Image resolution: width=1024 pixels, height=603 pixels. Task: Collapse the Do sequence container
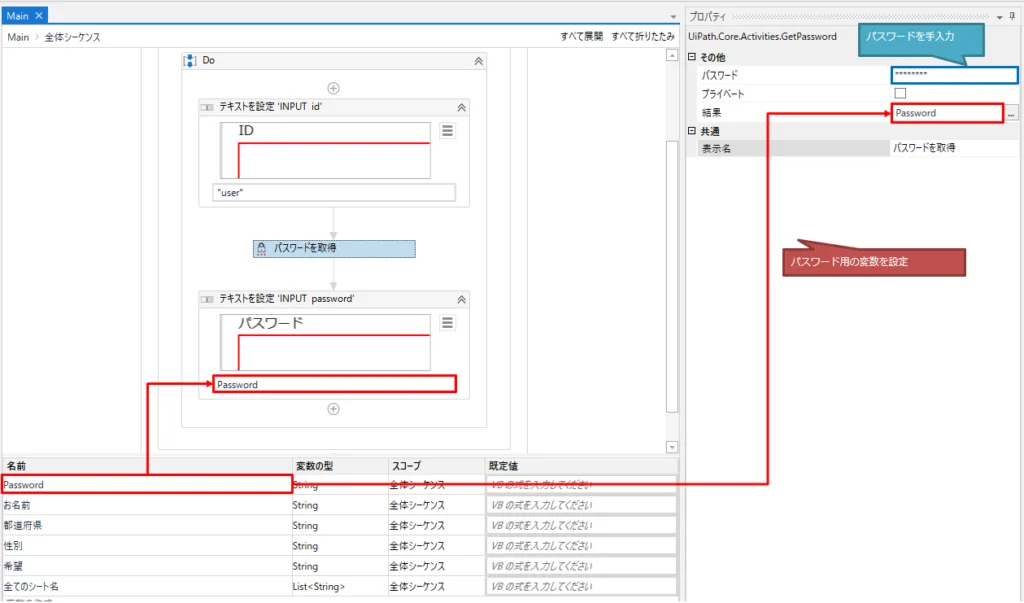478,61
